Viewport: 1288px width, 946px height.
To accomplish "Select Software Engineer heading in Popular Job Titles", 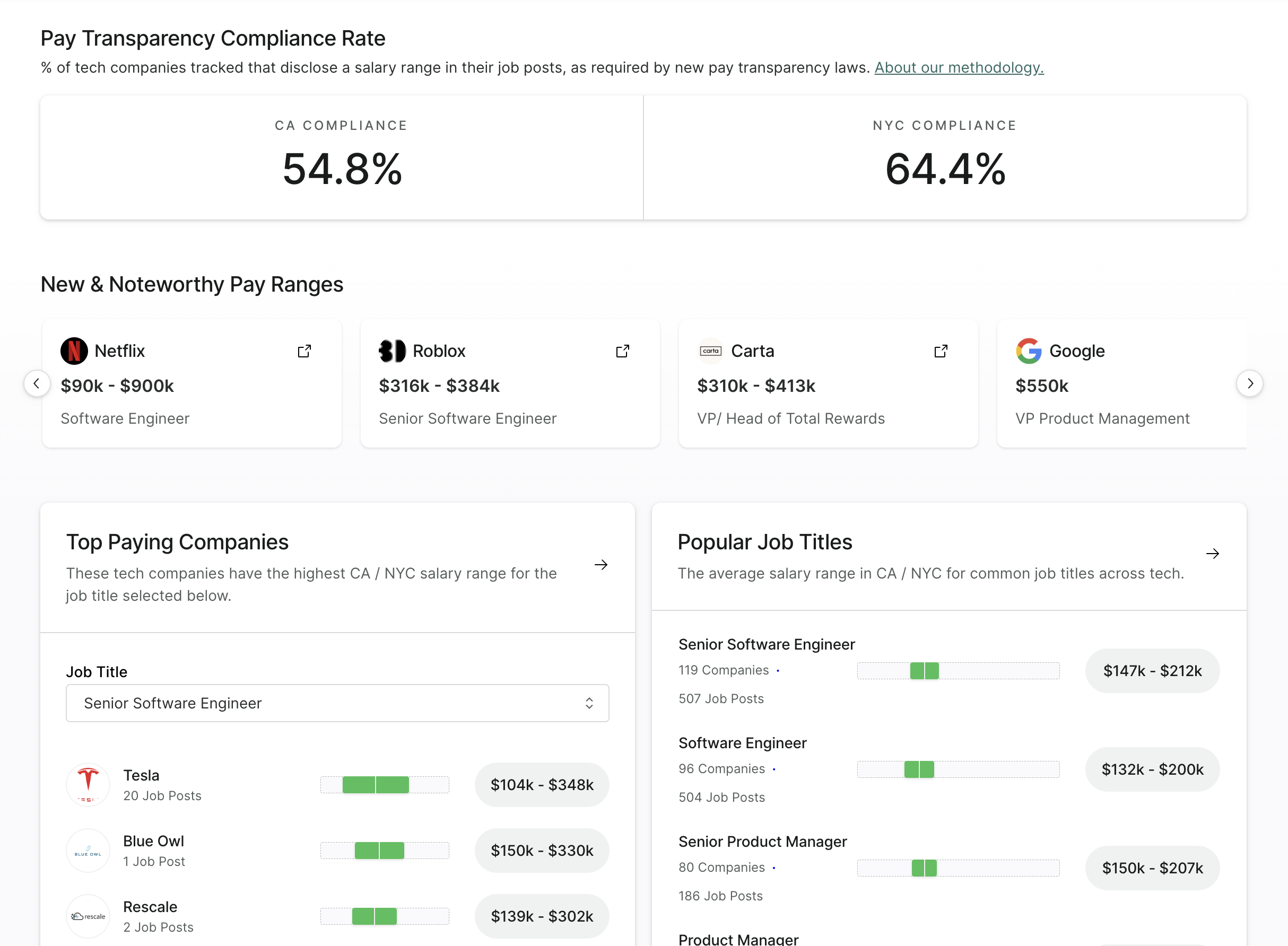I will point(742,743).
